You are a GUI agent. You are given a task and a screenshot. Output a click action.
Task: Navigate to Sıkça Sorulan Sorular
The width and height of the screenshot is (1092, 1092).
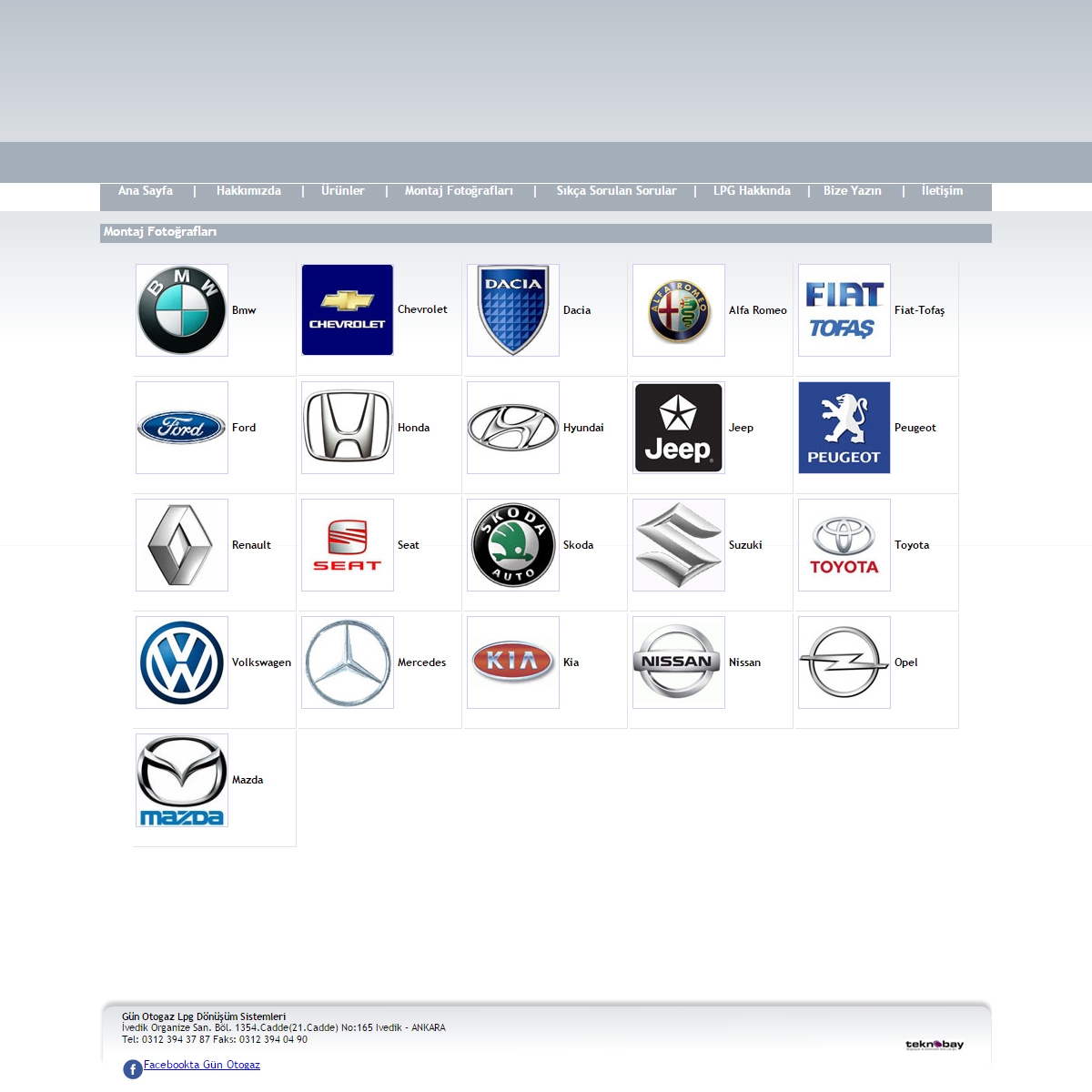pyautogui.click(x=616, y=191)
